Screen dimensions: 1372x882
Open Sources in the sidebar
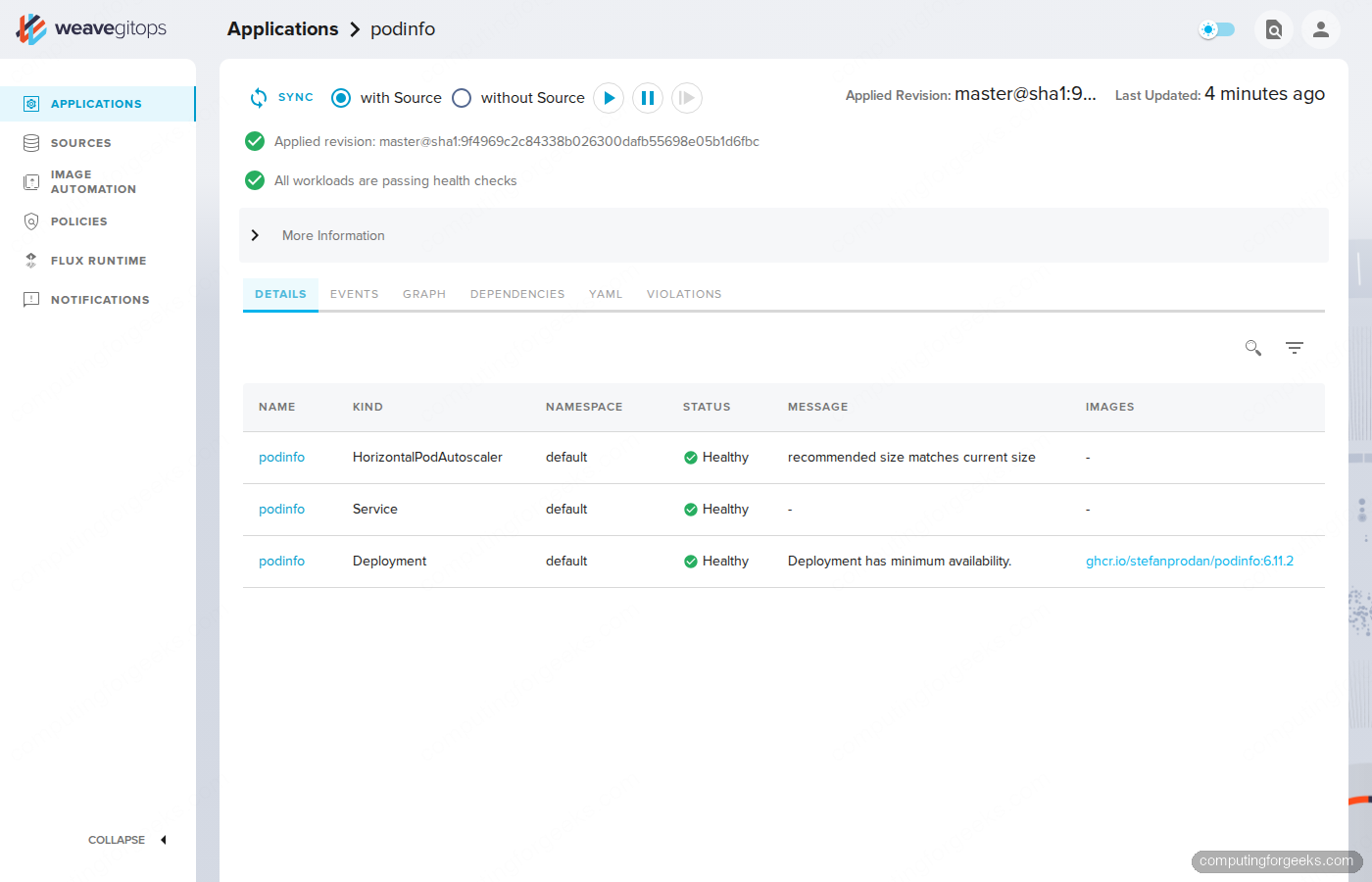(97, 143)
